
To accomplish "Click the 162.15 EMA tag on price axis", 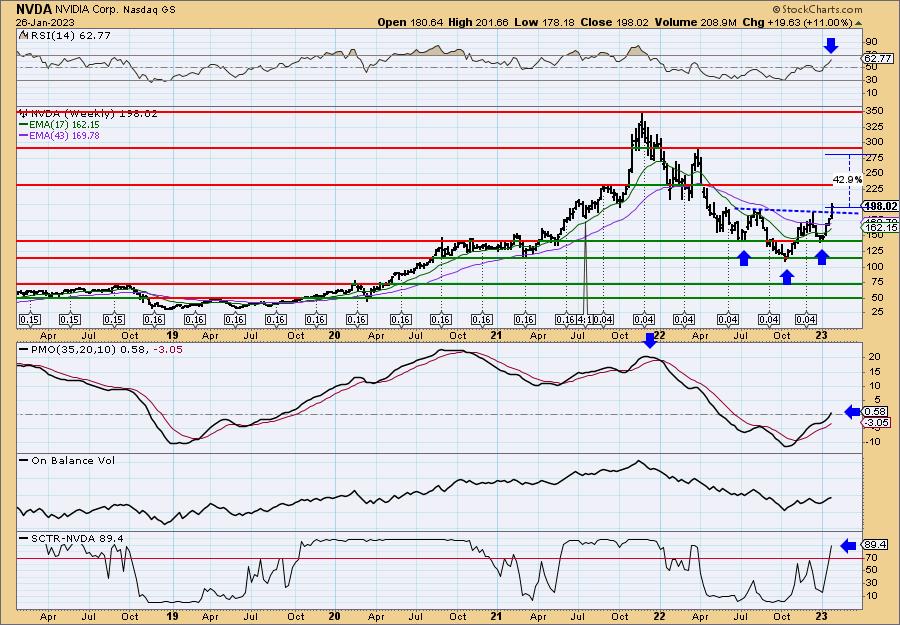I will (880, 228).
